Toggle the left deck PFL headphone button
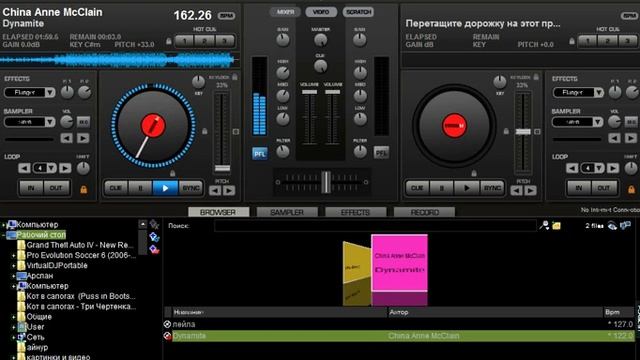The image size is (640, 360). pos(260,154)
